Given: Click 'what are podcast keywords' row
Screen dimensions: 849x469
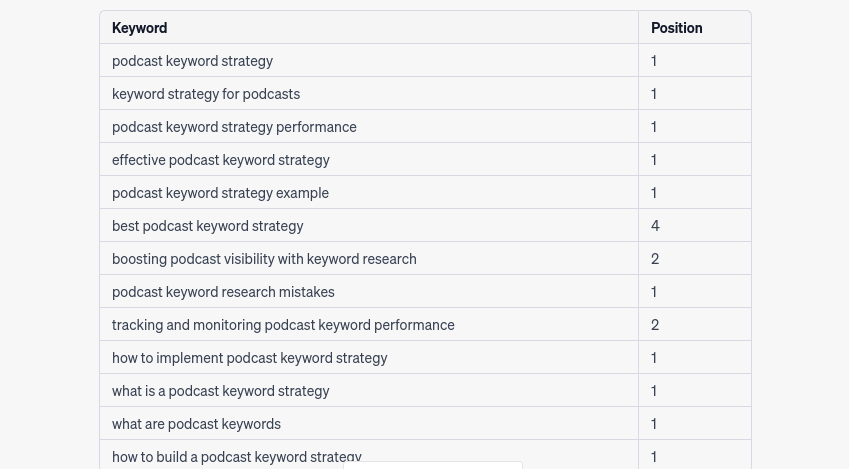Looking at the screenshot, I should click(x=425, y=424).
